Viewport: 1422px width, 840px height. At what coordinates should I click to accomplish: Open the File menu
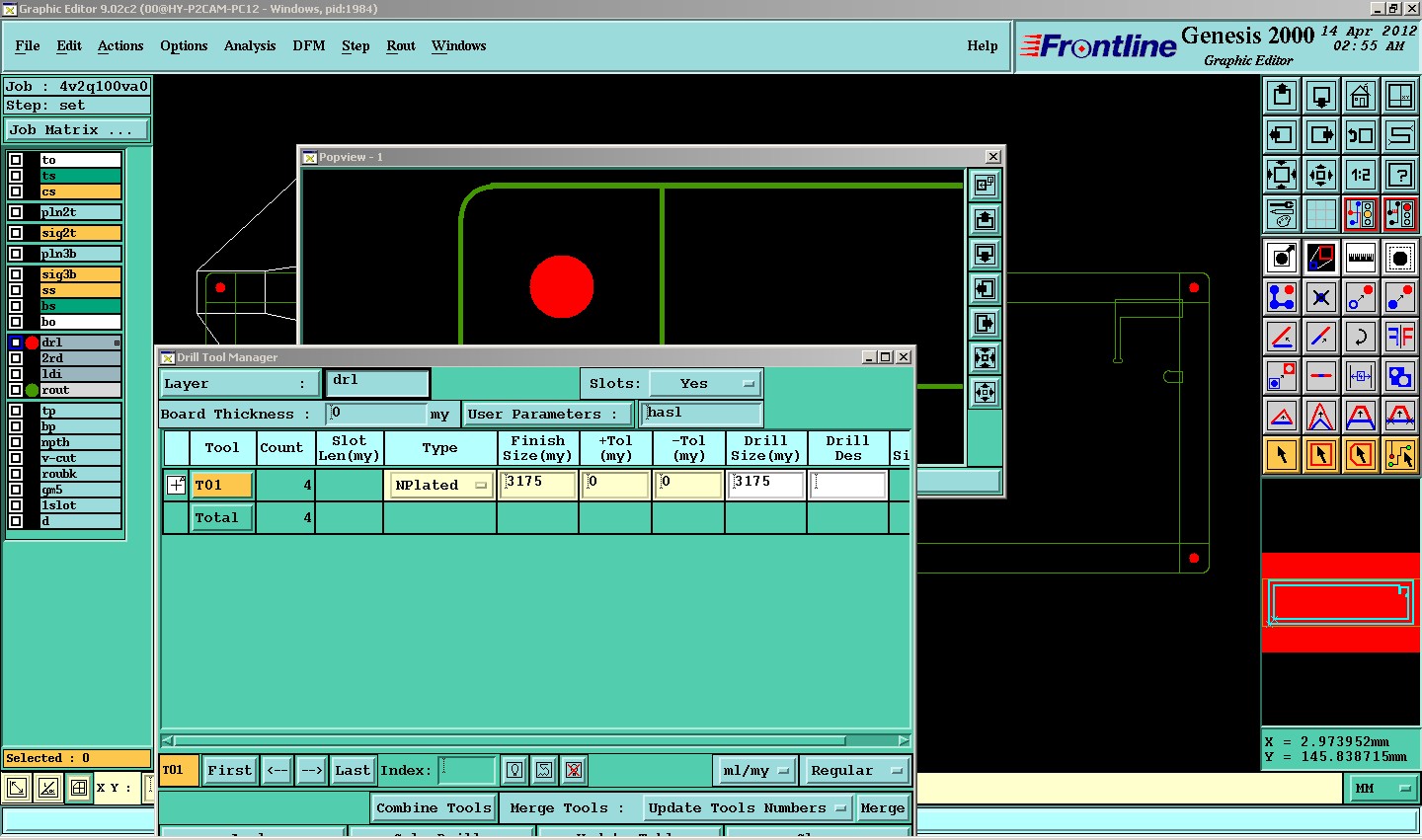pyautogui.click(x=28, y=45)
